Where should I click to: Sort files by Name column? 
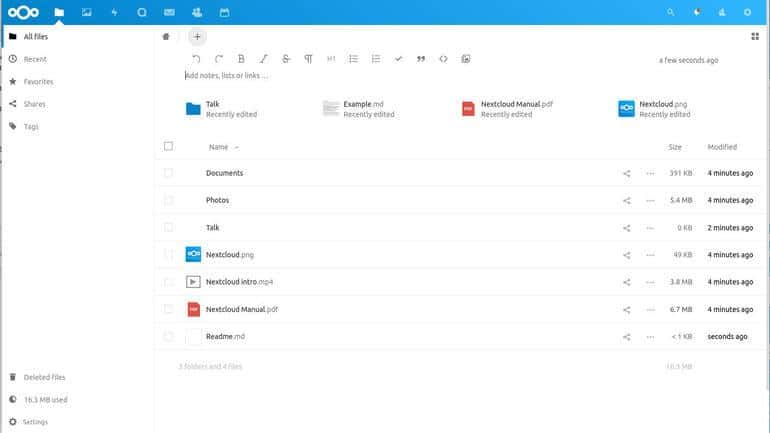click(x=219, y=147)
